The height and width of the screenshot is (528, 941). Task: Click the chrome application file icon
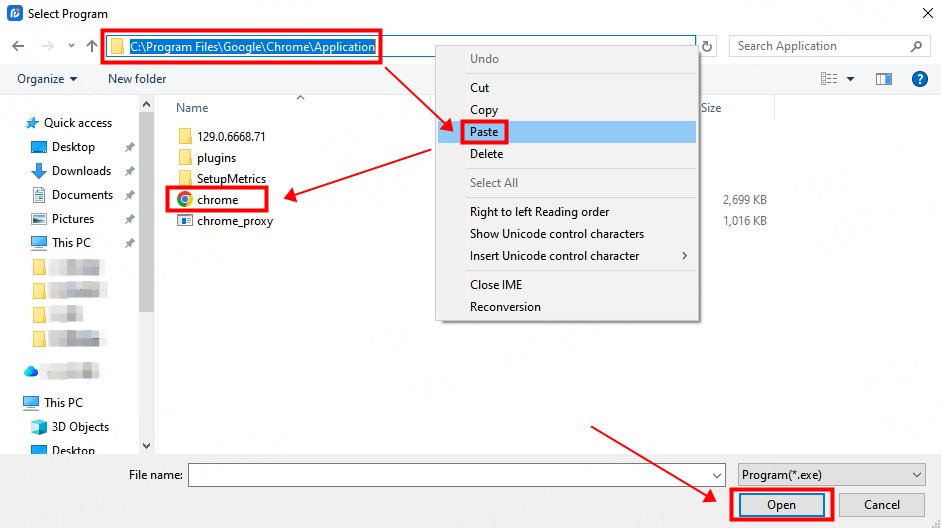click(x=184, y=200)
